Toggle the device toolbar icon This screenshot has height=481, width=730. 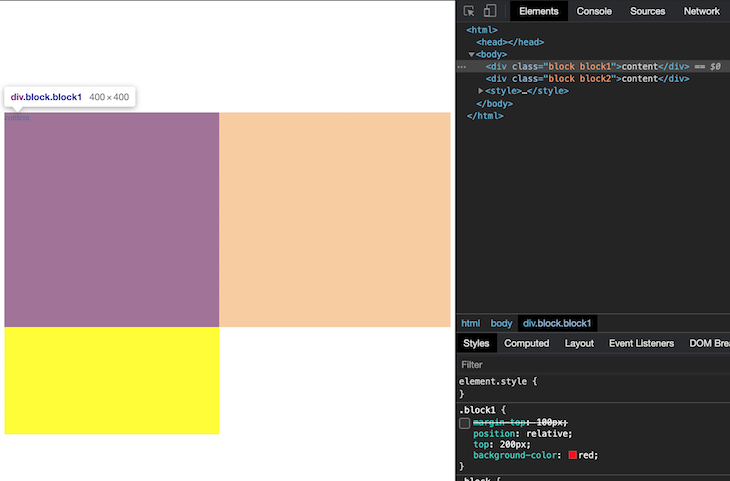[x=490, y=11]
